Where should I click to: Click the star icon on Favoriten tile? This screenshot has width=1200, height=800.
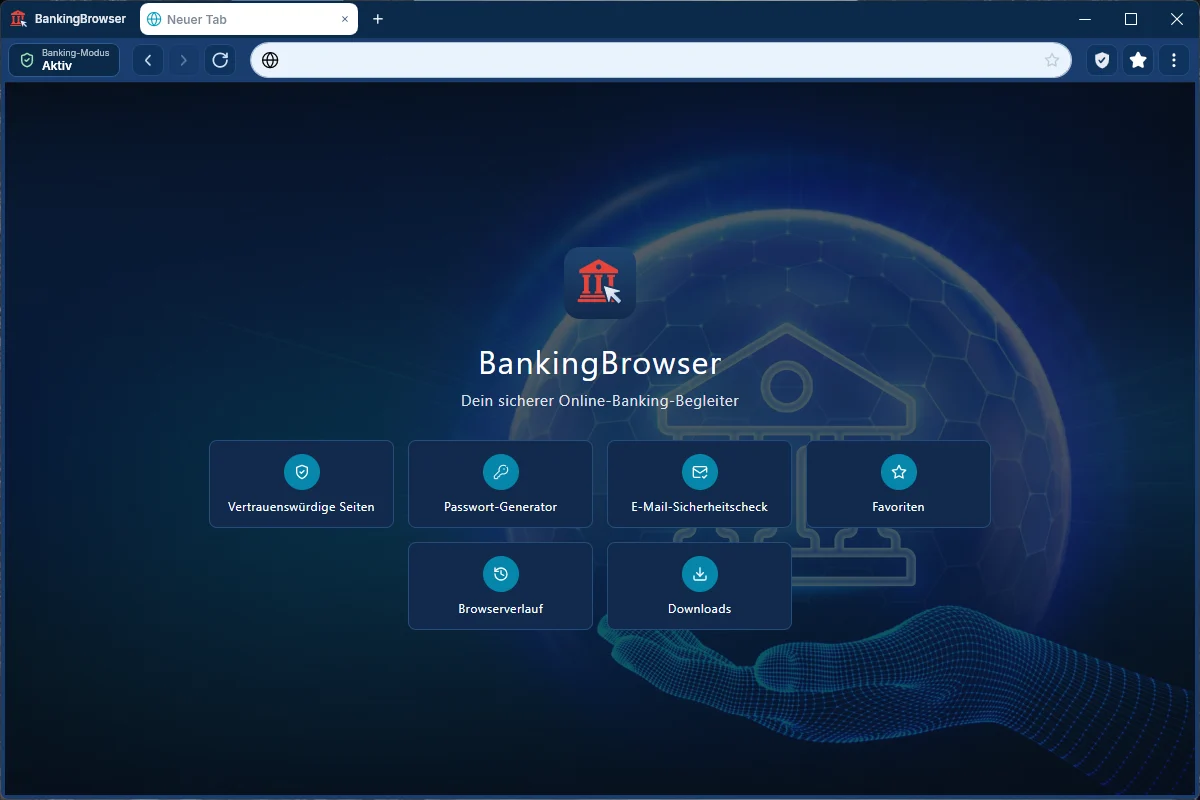coord(898,472)
